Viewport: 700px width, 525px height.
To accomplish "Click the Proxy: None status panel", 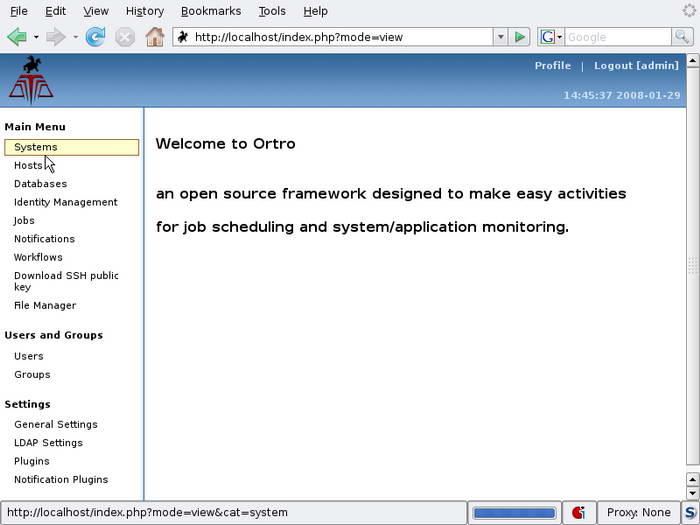I will 638,512.
